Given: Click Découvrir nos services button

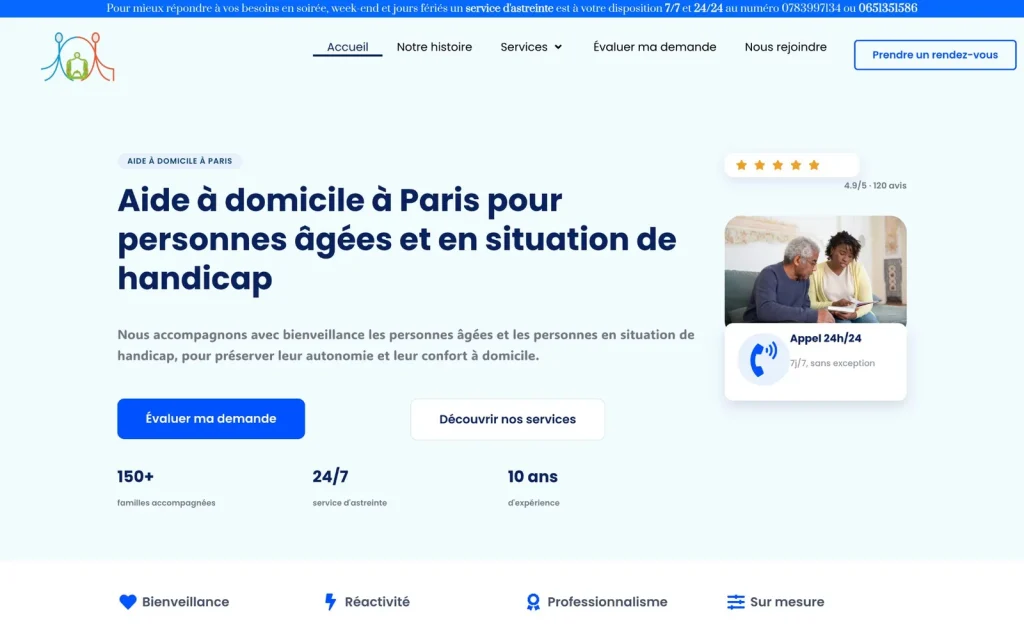Looking at the screenshot, I should click(x=507, y=419).
